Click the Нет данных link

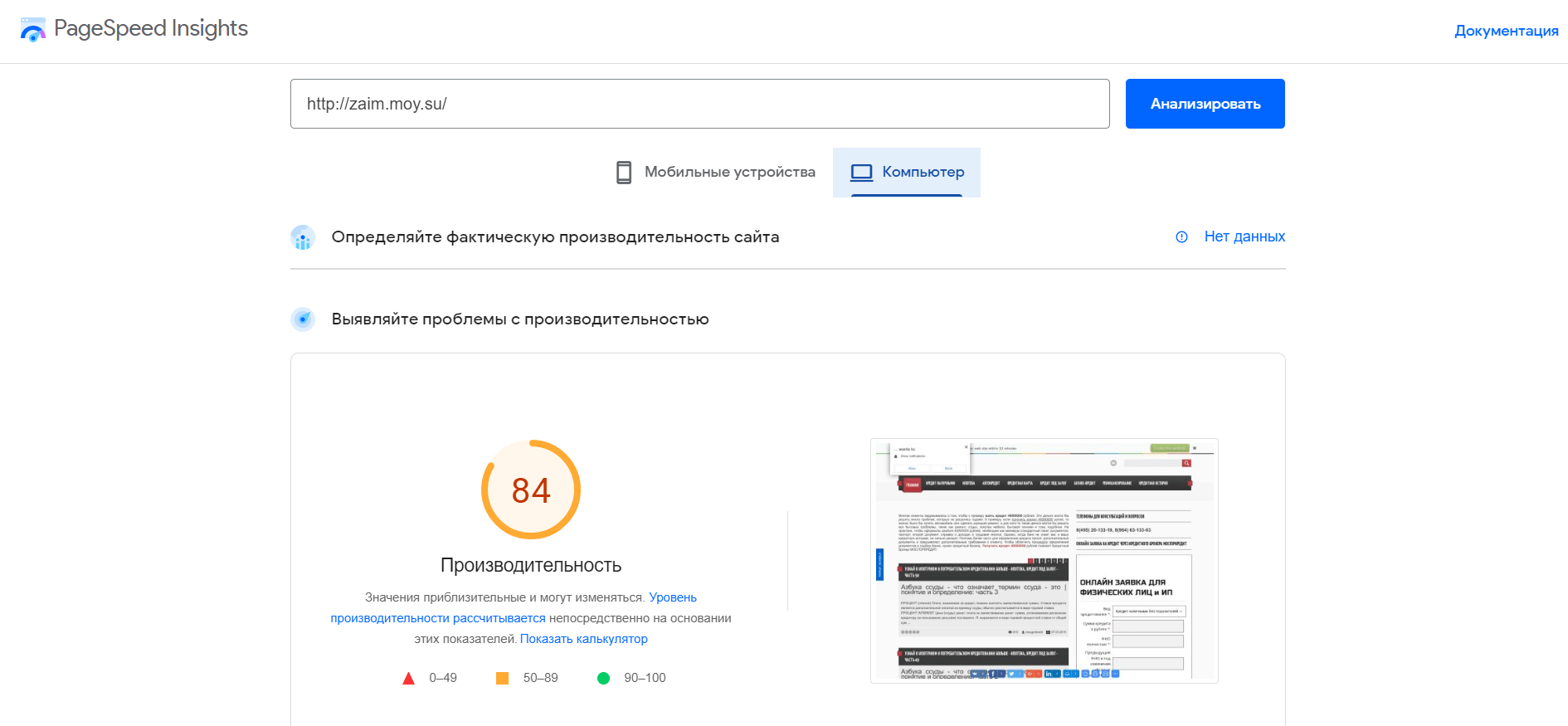[1244, 236]
